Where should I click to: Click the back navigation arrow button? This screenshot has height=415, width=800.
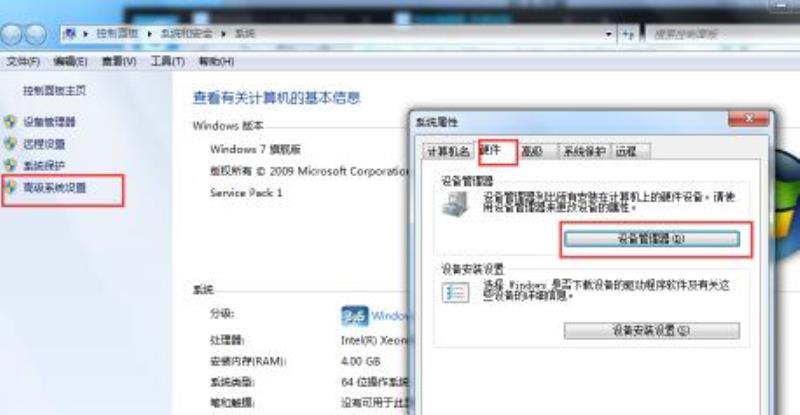(x=11, y=35)
